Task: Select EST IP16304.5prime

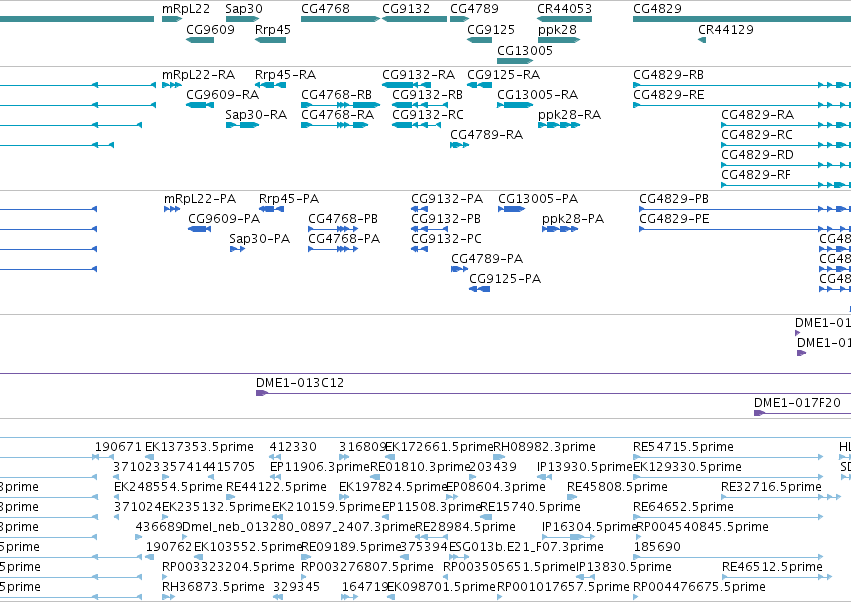Action: coord(567,537)
